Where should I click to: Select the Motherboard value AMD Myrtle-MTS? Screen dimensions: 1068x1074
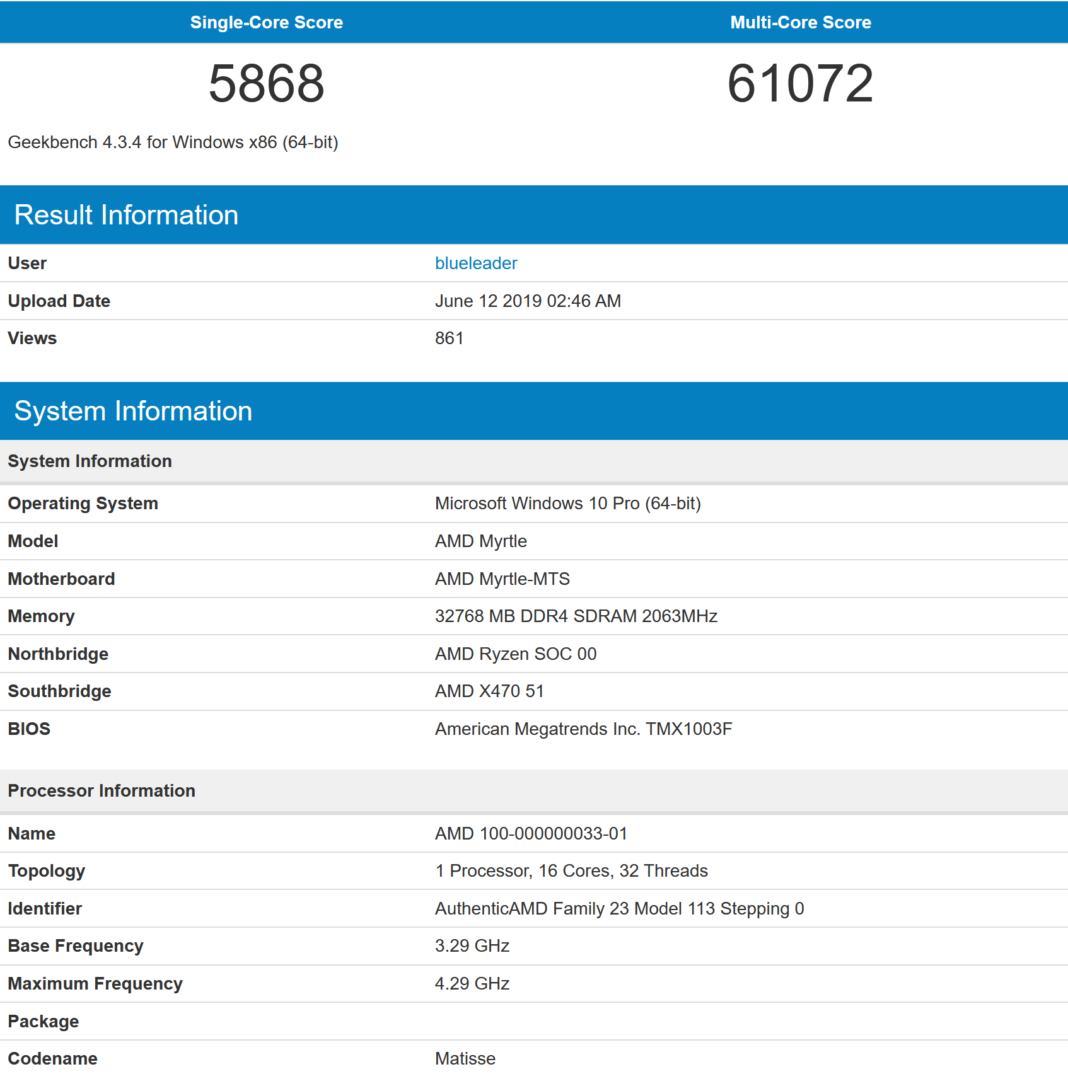click(501, 579)
